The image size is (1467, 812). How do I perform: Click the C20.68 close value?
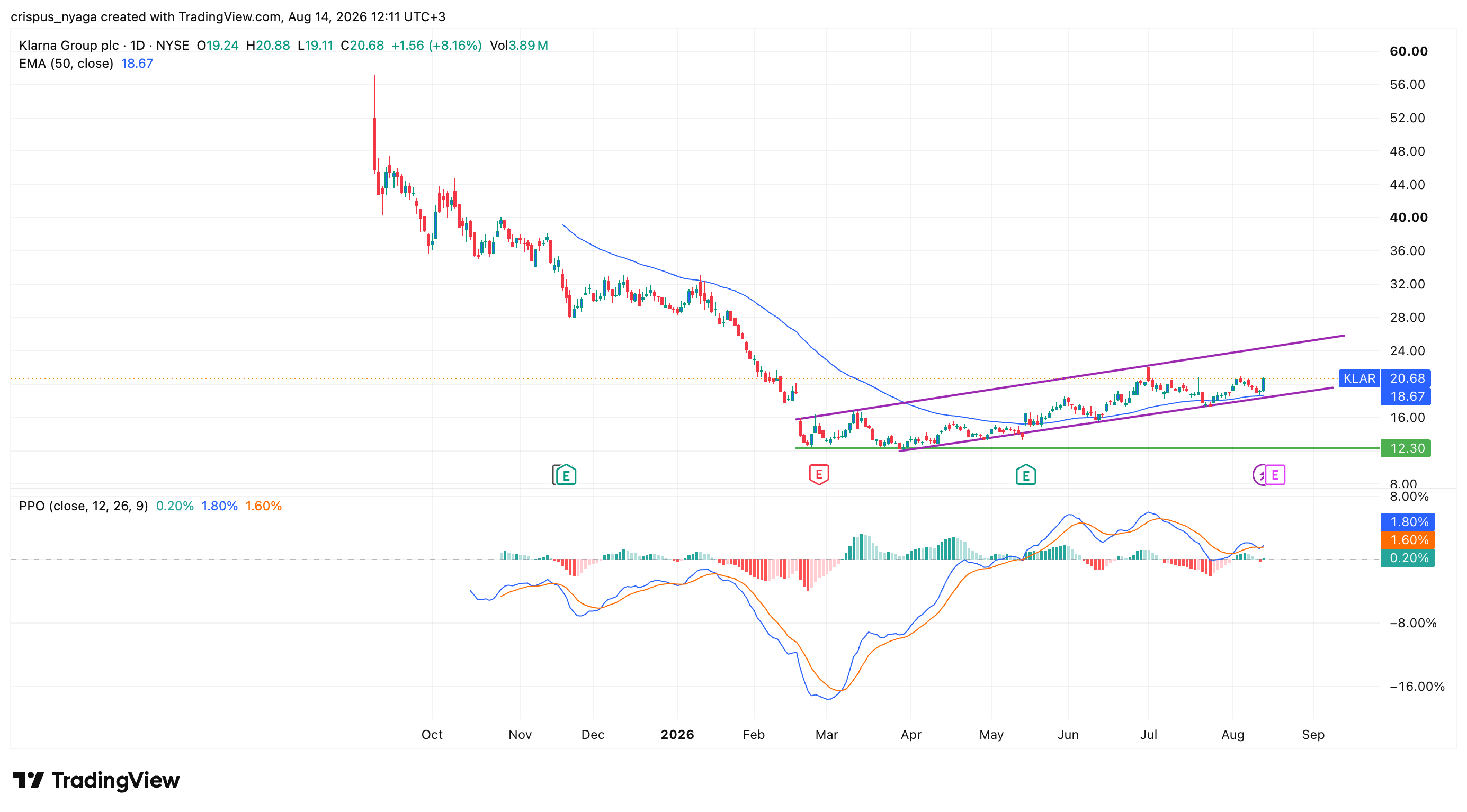[x=362, y=46]
